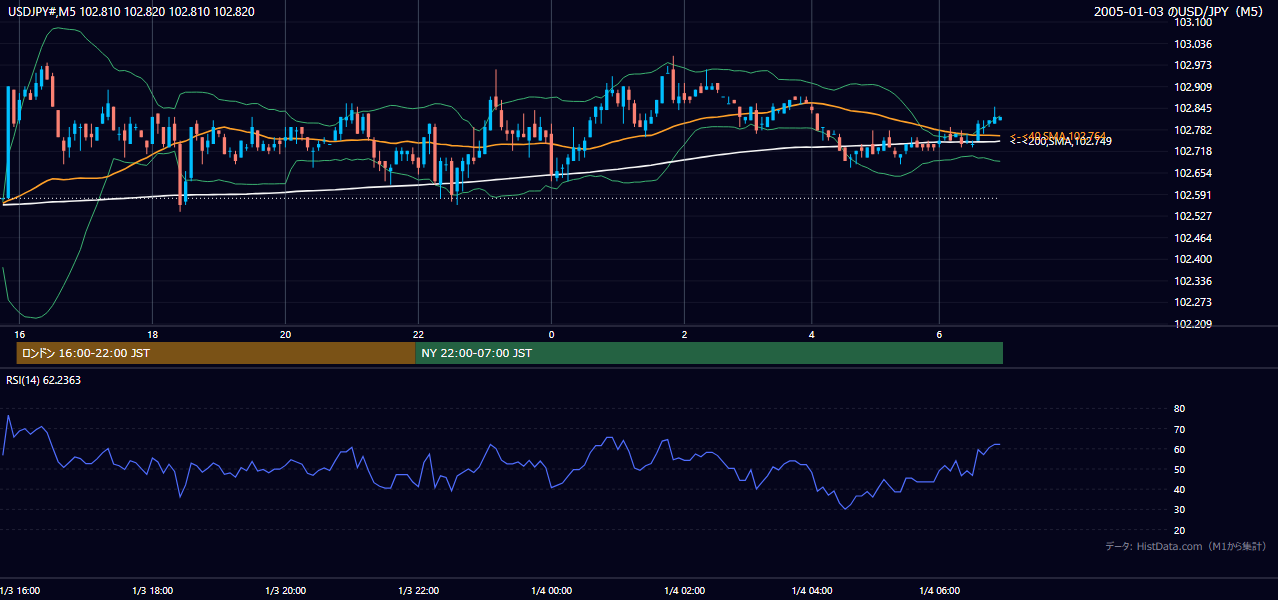
Task: Click price axis value 102.718
Action: 1193,151
